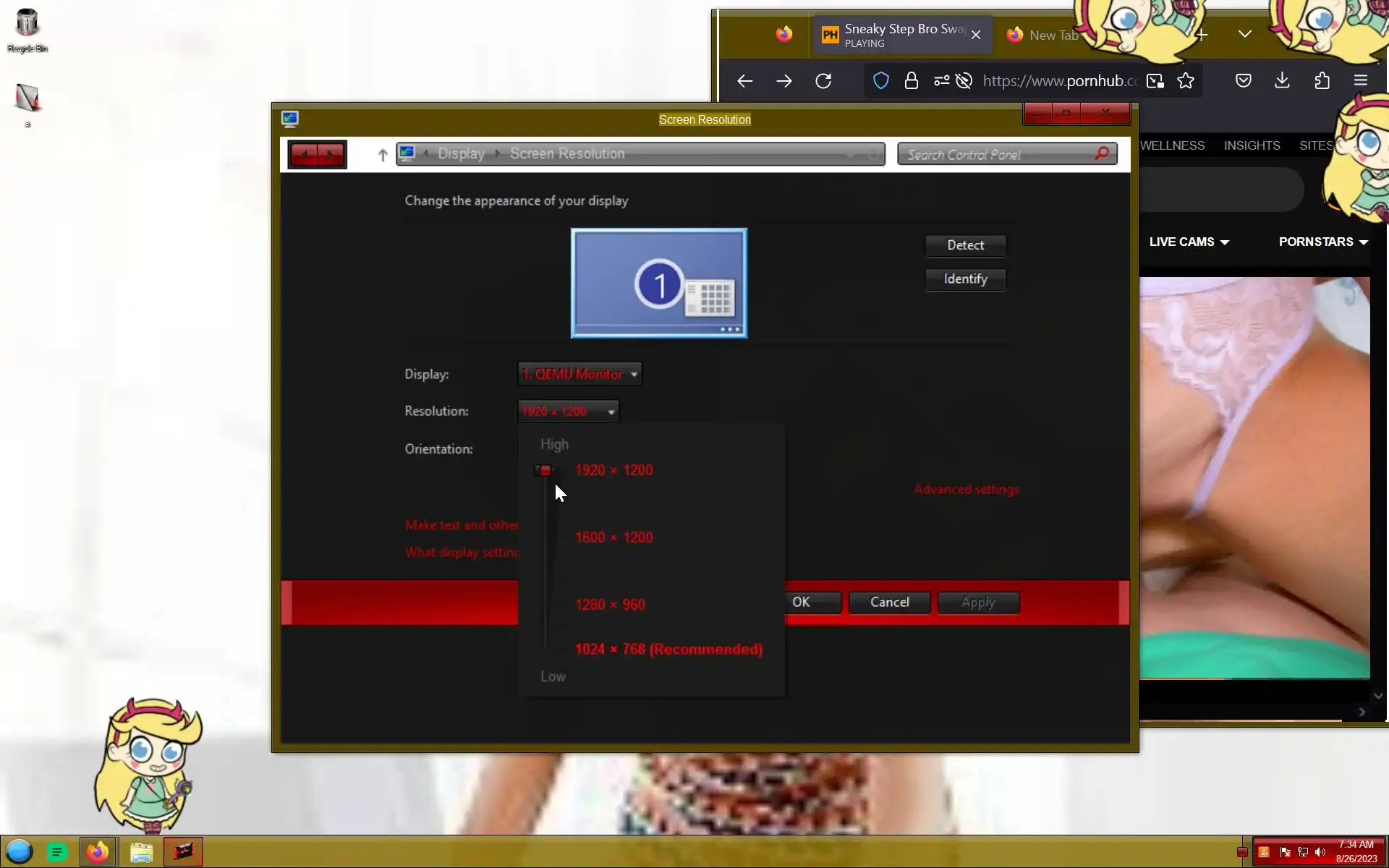
Task: Expand the Display QEMU Monitor dropdown
Action: (x=579, y=374)
